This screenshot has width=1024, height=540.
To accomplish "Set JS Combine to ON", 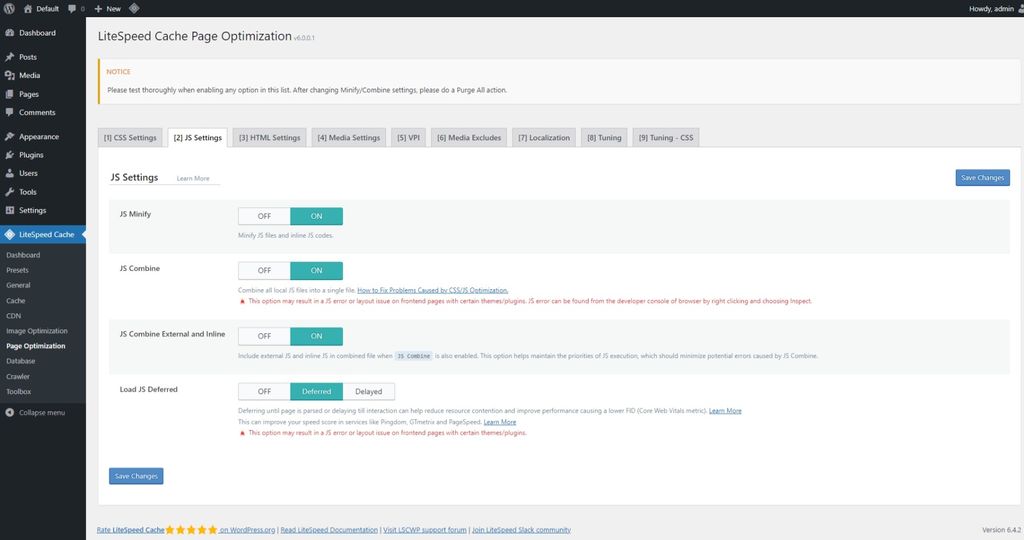I will tap(316, 270).
